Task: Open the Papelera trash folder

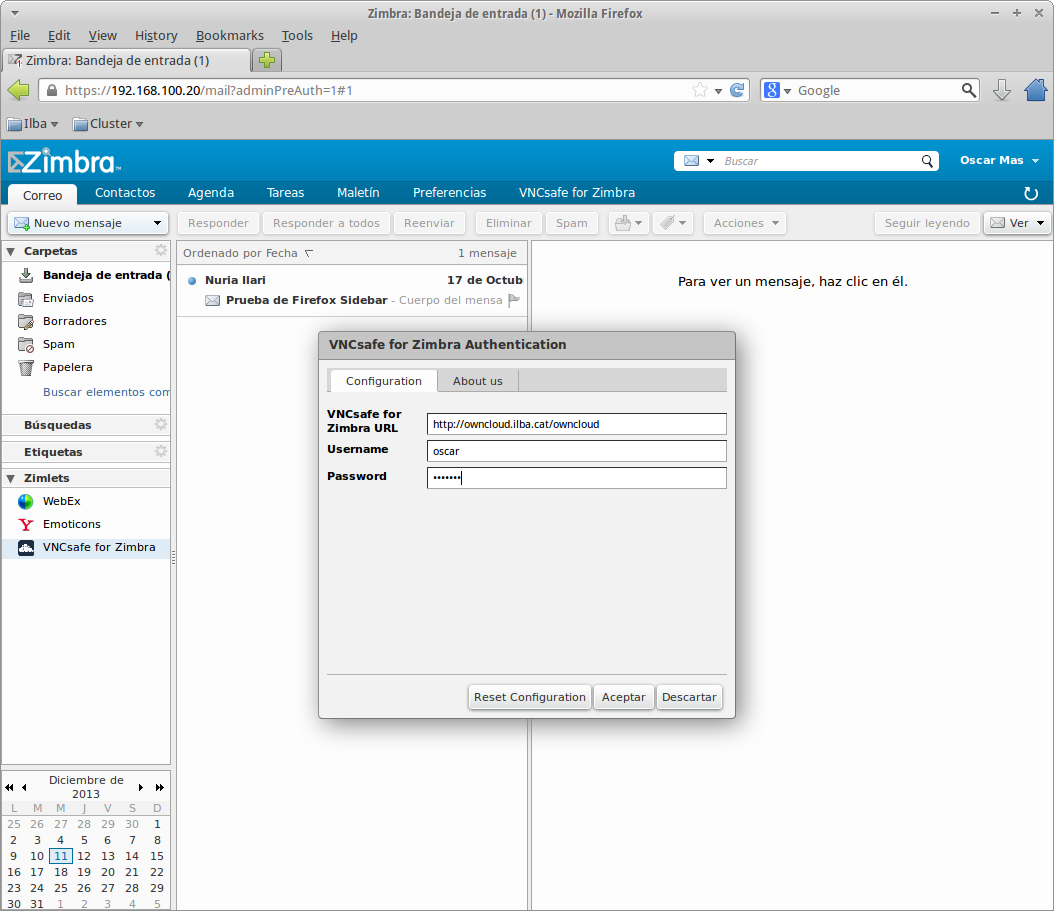Action: coord(67,367)
